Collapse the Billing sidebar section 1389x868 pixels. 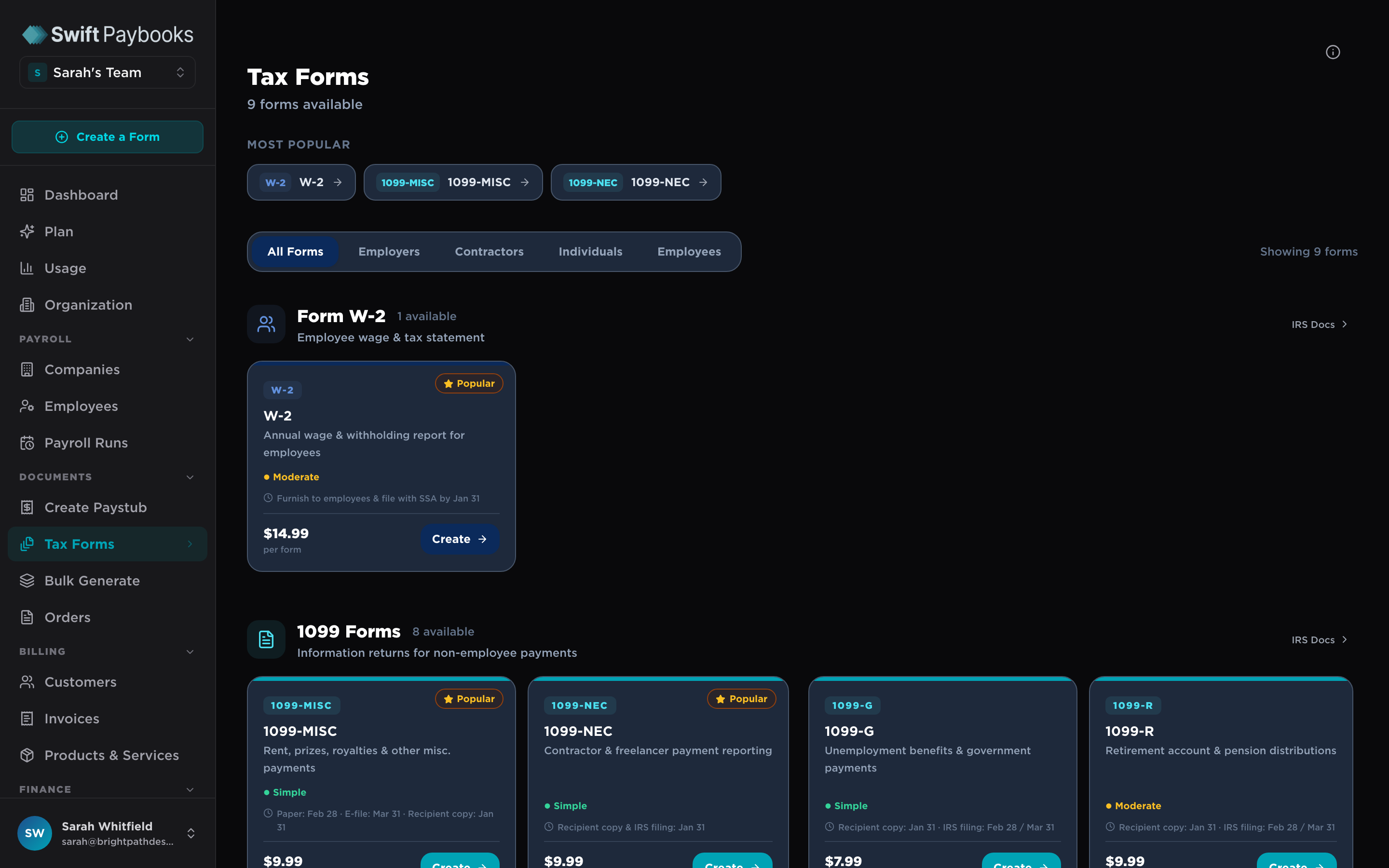tap(190, 651)
